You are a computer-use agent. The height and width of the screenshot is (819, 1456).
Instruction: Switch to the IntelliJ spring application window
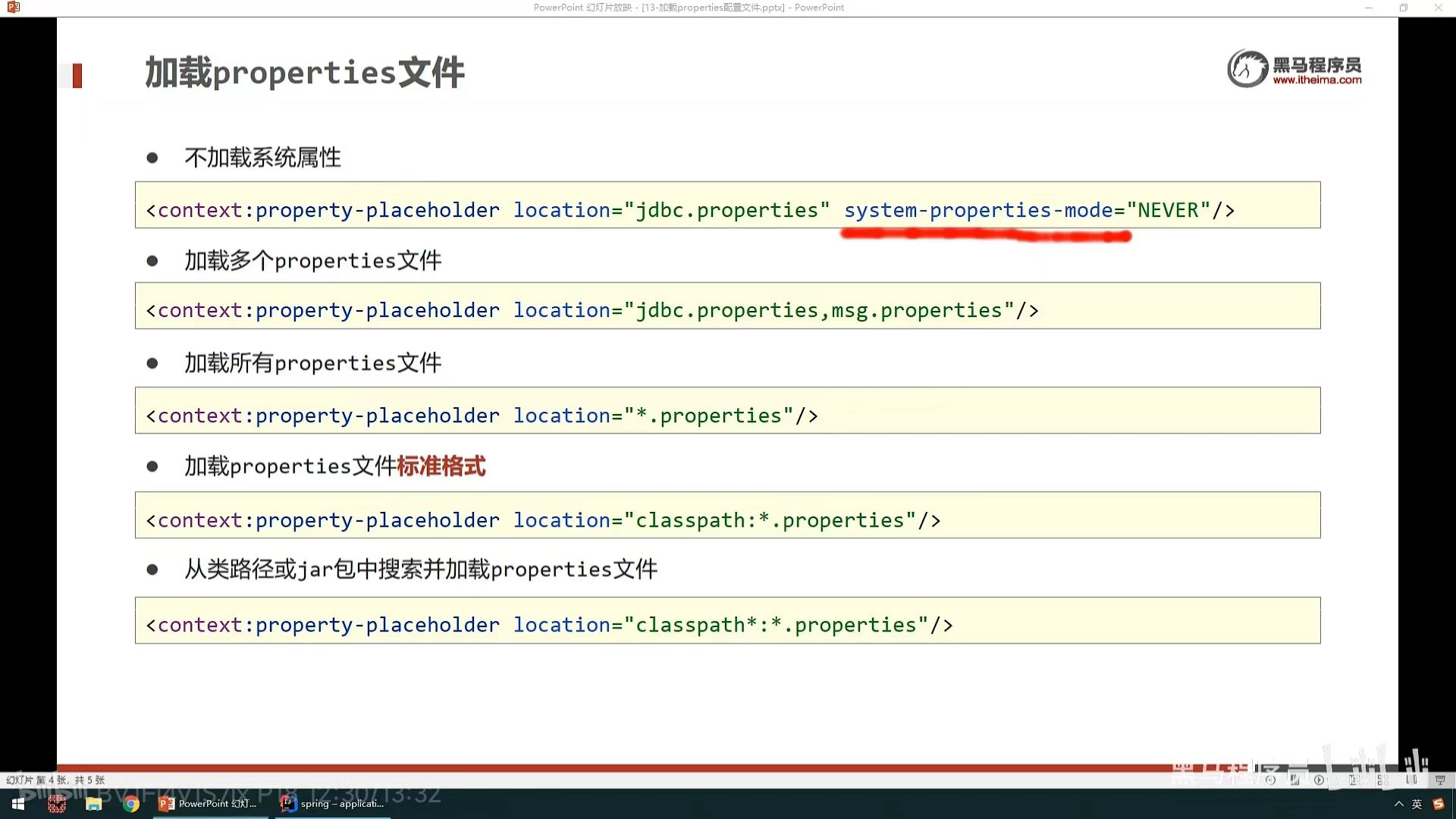point(334,804)
